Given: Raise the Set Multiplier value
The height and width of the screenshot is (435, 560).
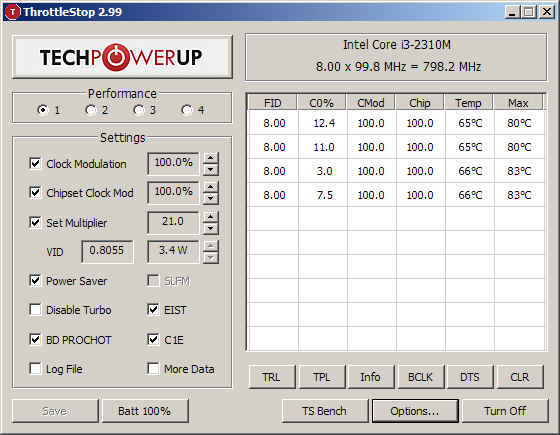Looking at the screenshot, I should tap(211, 217).
